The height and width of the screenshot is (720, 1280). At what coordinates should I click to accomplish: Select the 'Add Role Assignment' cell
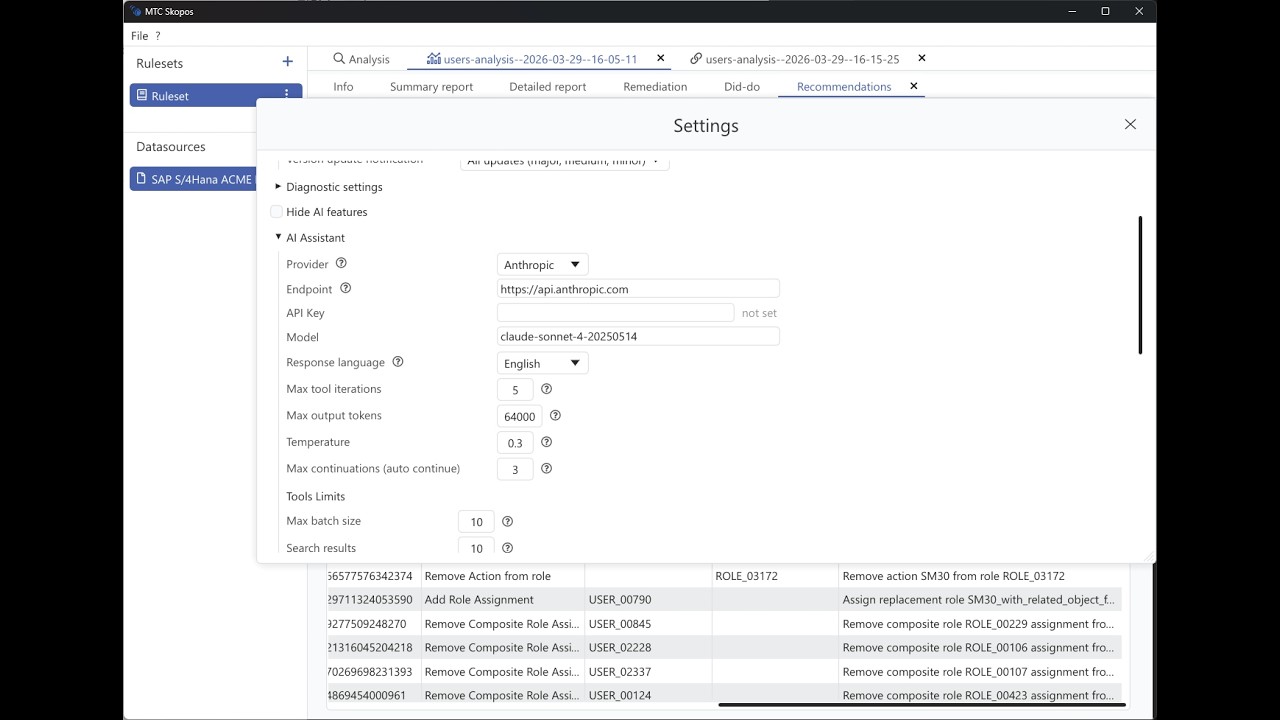pos(502,600)
